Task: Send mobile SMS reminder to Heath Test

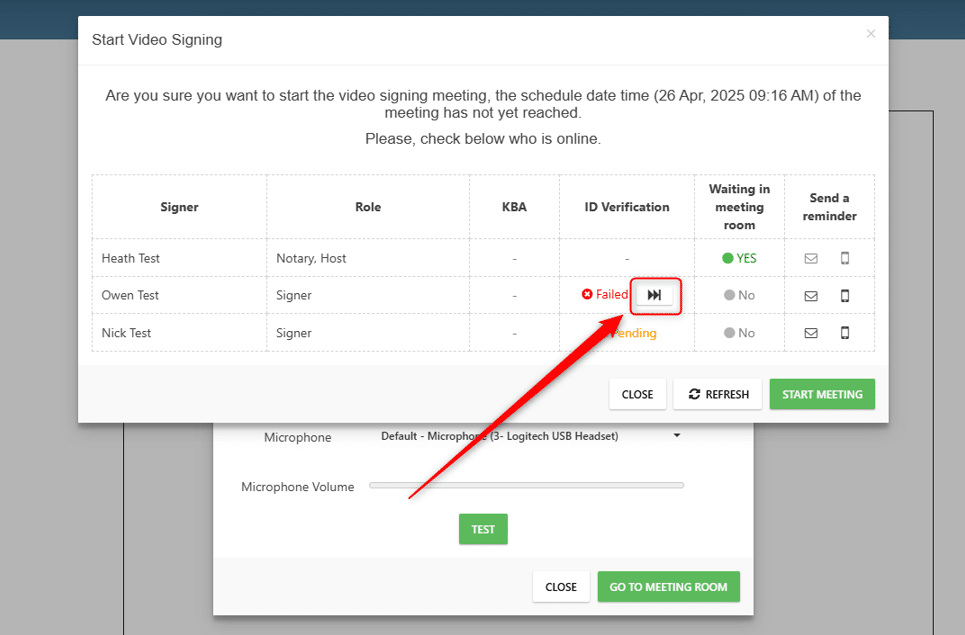Action: [845, 258]
